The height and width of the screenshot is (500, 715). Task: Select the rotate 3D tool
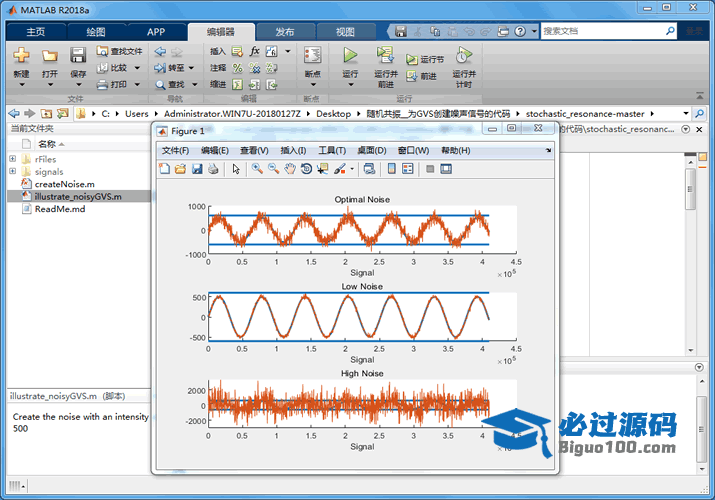pos(306,169)
